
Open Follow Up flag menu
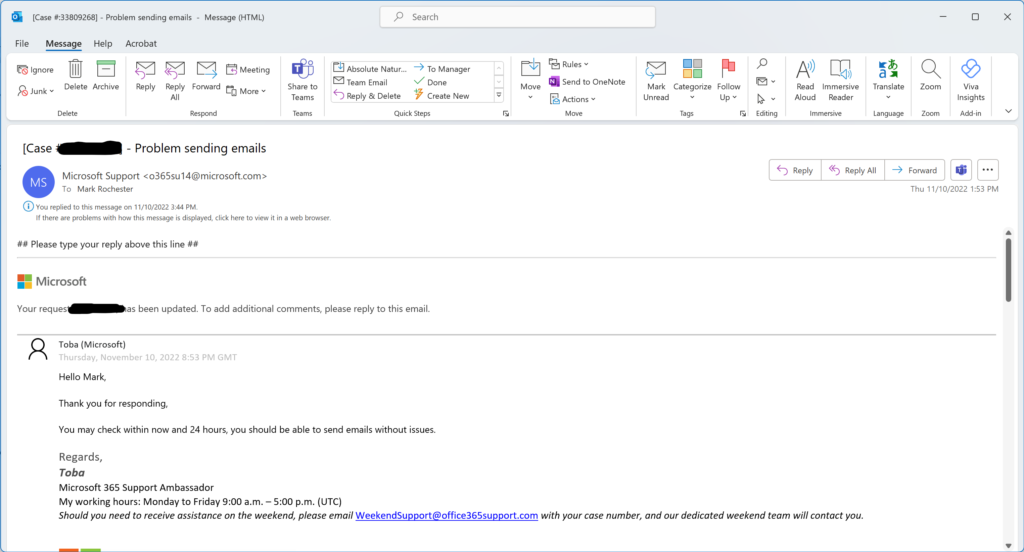click(x=728, y=81)
